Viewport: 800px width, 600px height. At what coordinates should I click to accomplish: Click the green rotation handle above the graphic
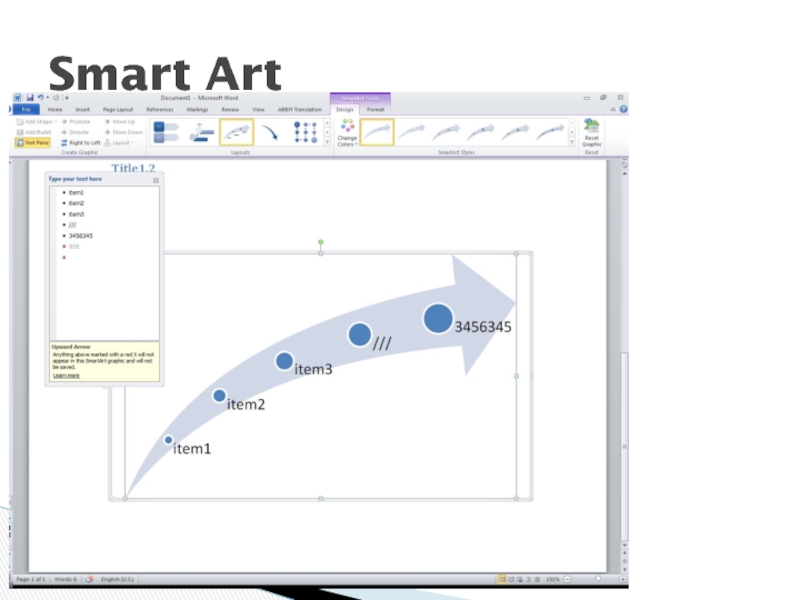point(320,242)
